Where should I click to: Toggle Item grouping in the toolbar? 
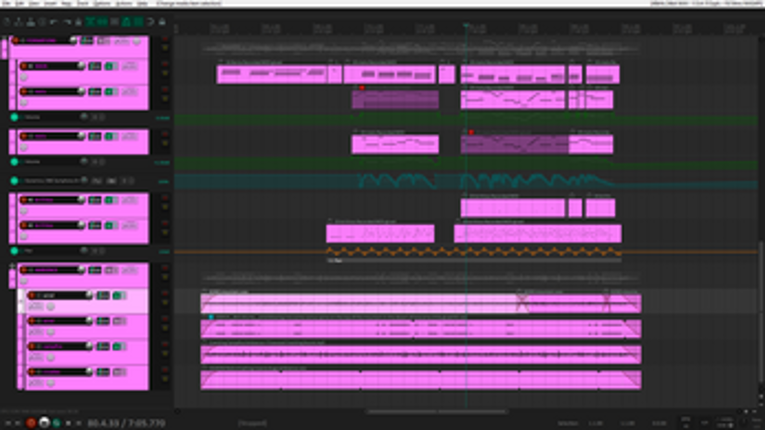point(102,22)
